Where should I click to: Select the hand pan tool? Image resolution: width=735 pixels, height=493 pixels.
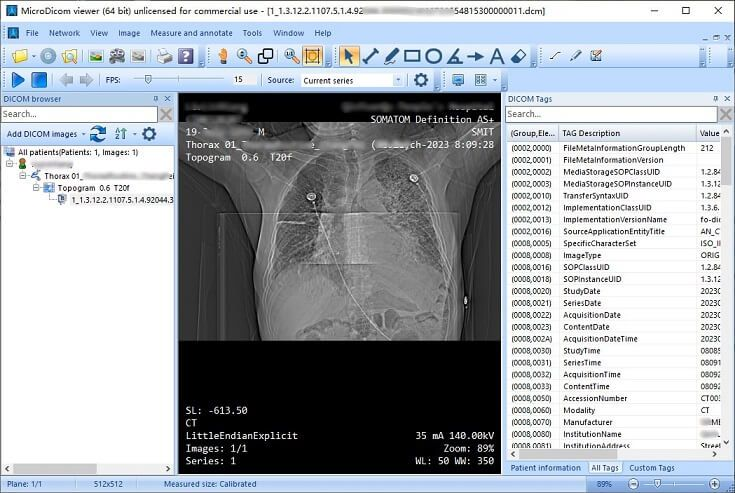223,56
